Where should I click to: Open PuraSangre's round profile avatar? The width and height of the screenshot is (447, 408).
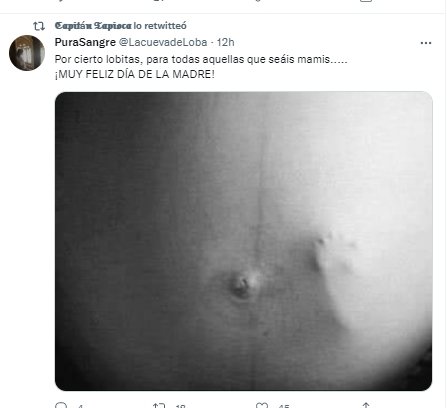pyautogui.click(x=27, y=53)
